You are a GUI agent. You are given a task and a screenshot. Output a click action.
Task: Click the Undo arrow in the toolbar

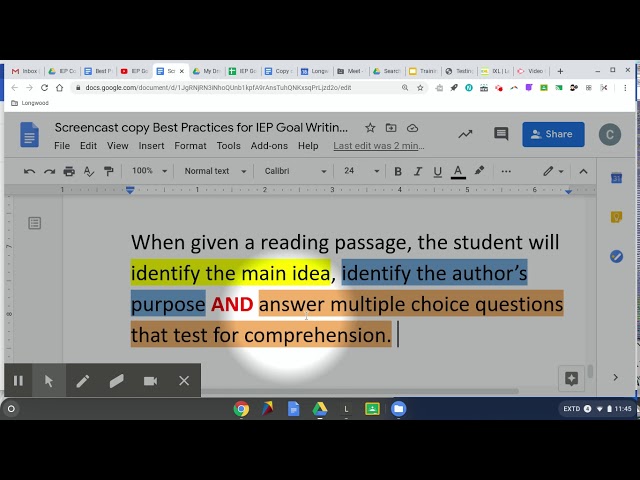[29, 171]
